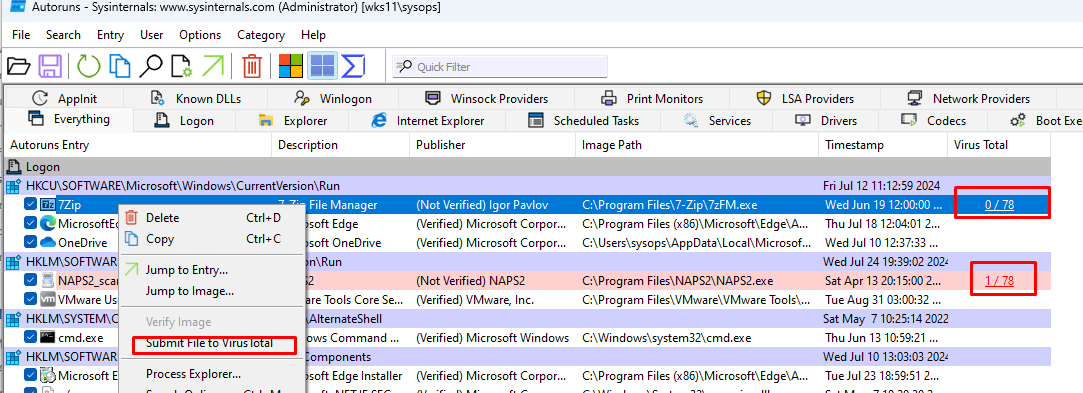
Task: Sort by the Autoruns Entry column header
Action: [138, 145]
